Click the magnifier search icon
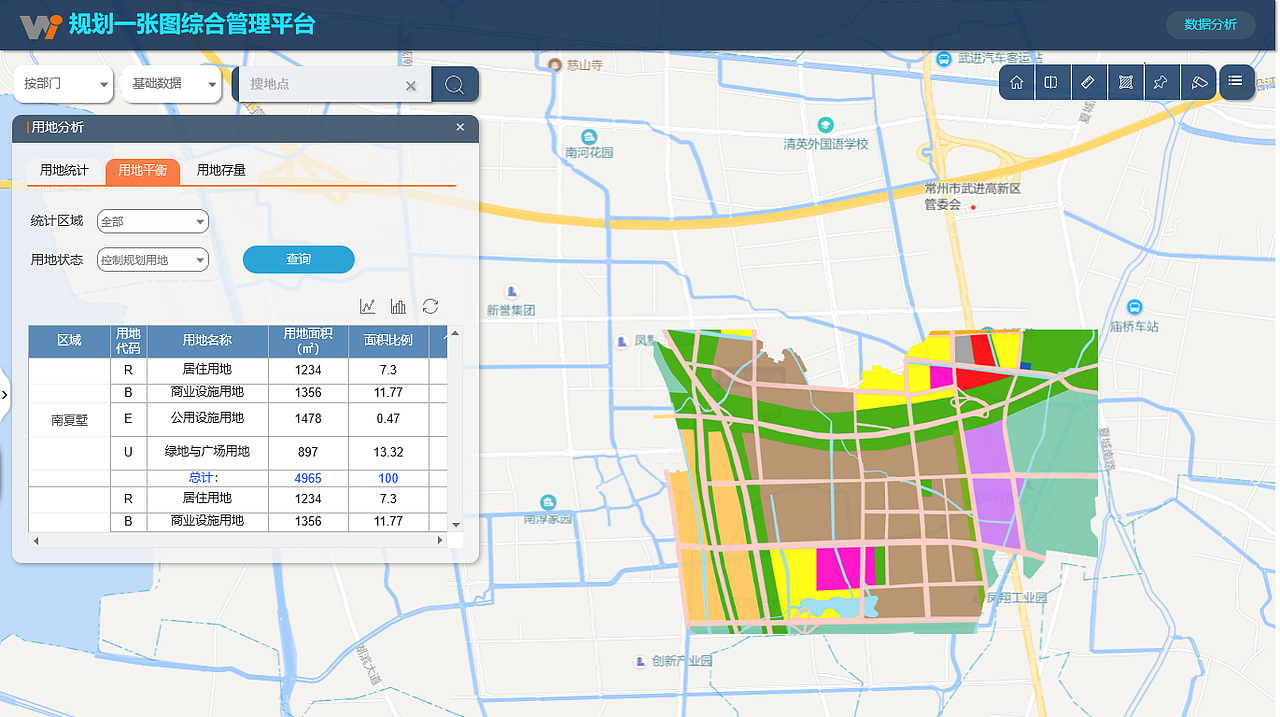Screen dimensions: 1280x717 coord(455,85)
